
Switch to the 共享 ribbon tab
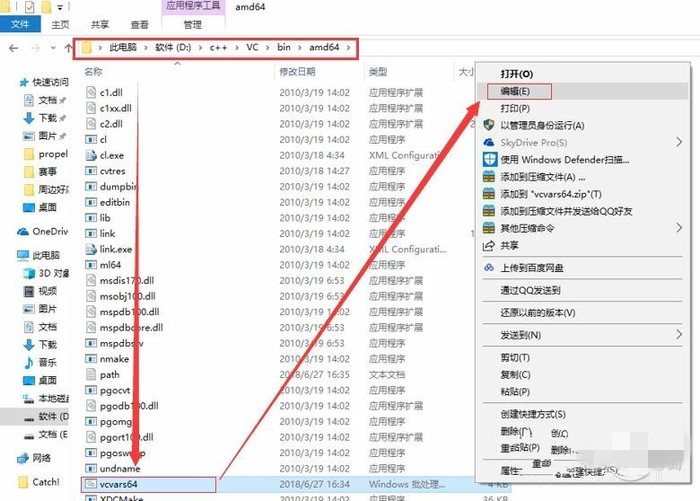pos(100,25)
